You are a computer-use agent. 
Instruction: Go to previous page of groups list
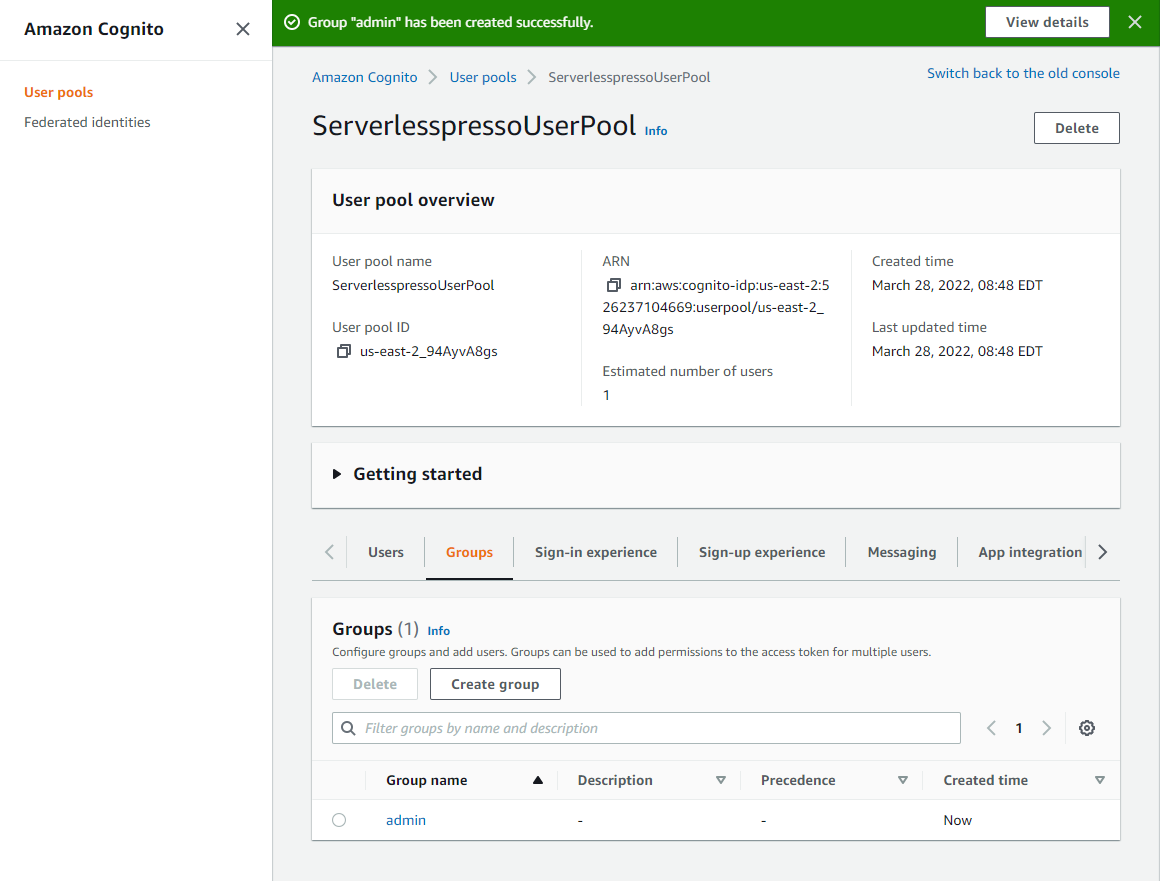(x=991, y=728)
